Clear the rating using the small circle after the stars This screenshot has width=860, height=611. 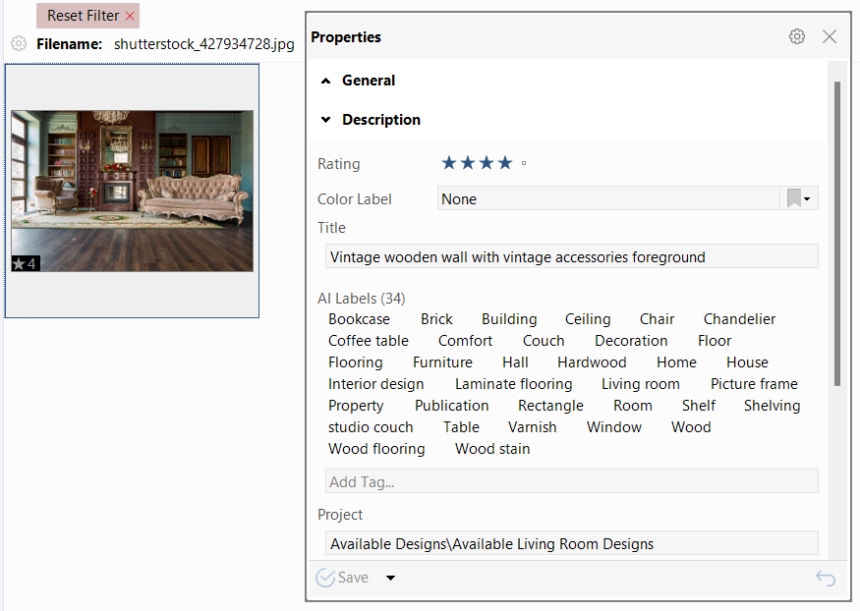click(522, 161)
